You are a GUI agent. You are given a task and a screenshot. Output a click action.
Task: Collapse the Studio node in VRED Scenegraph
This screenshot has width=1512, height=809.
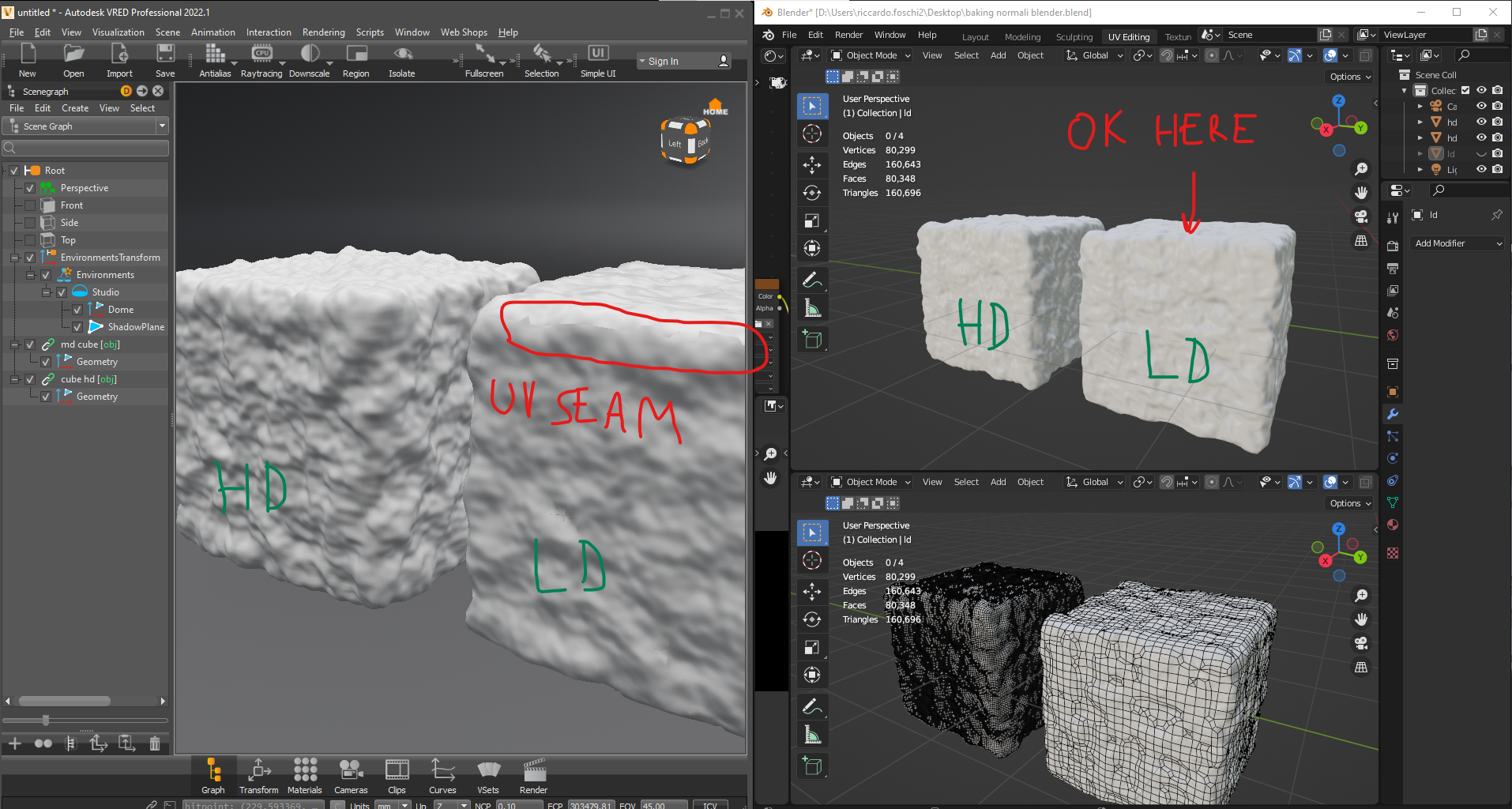pos(46,292)
